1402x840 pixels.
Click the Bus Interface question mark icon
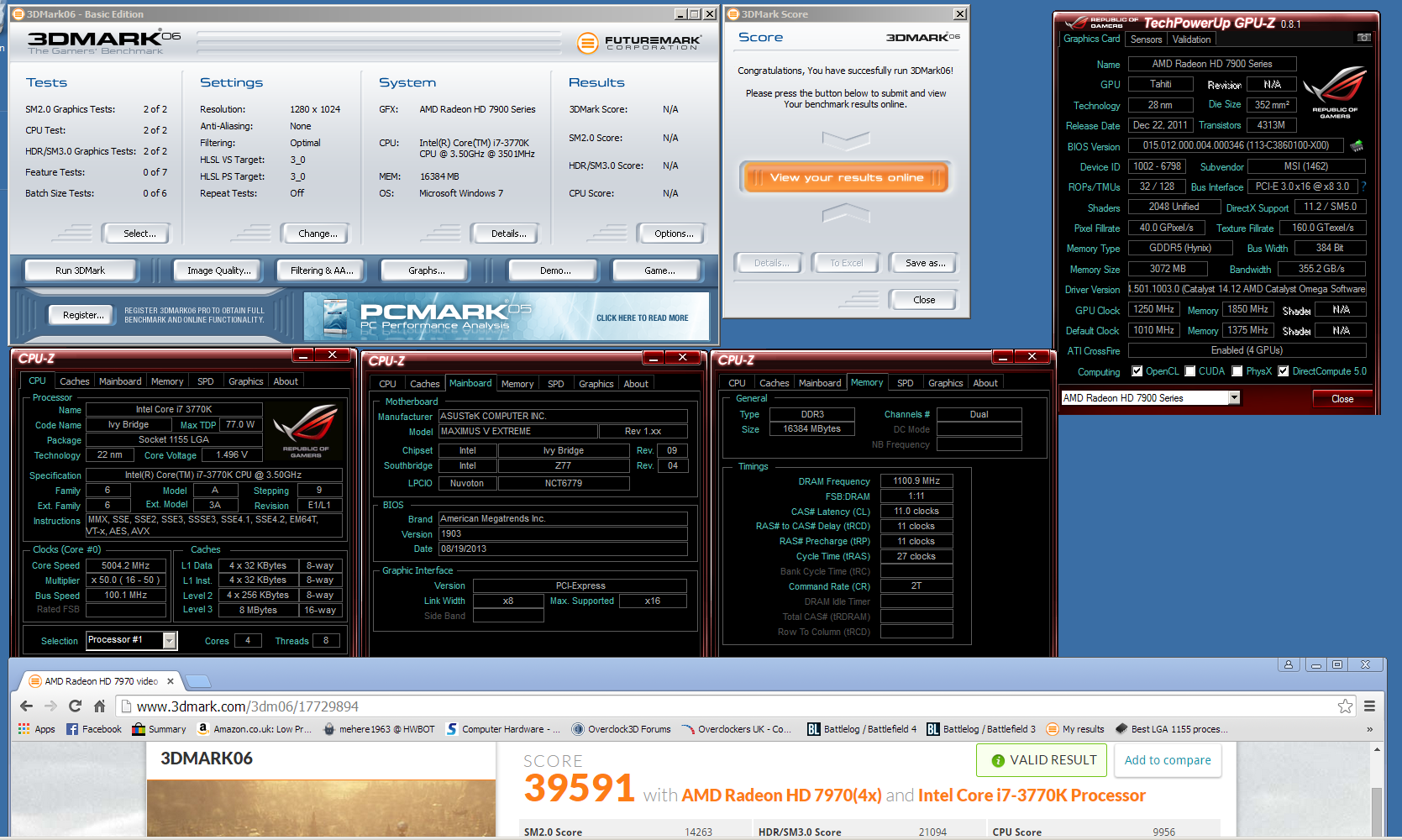click(x=1363, y=186)
